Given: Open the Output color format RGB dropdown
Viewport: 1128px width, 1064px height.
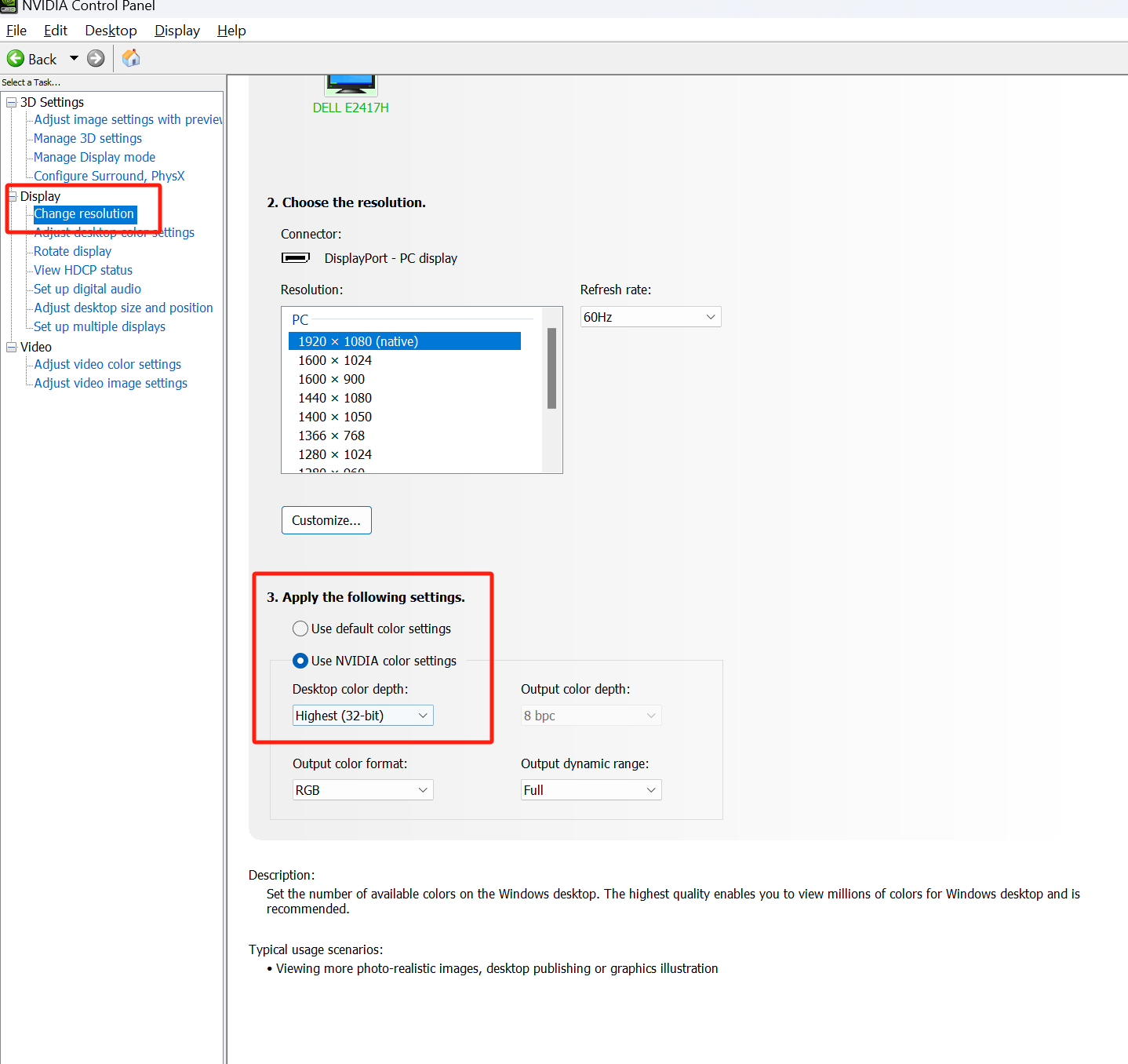Looking at the screenshot, I should point(362,790).
